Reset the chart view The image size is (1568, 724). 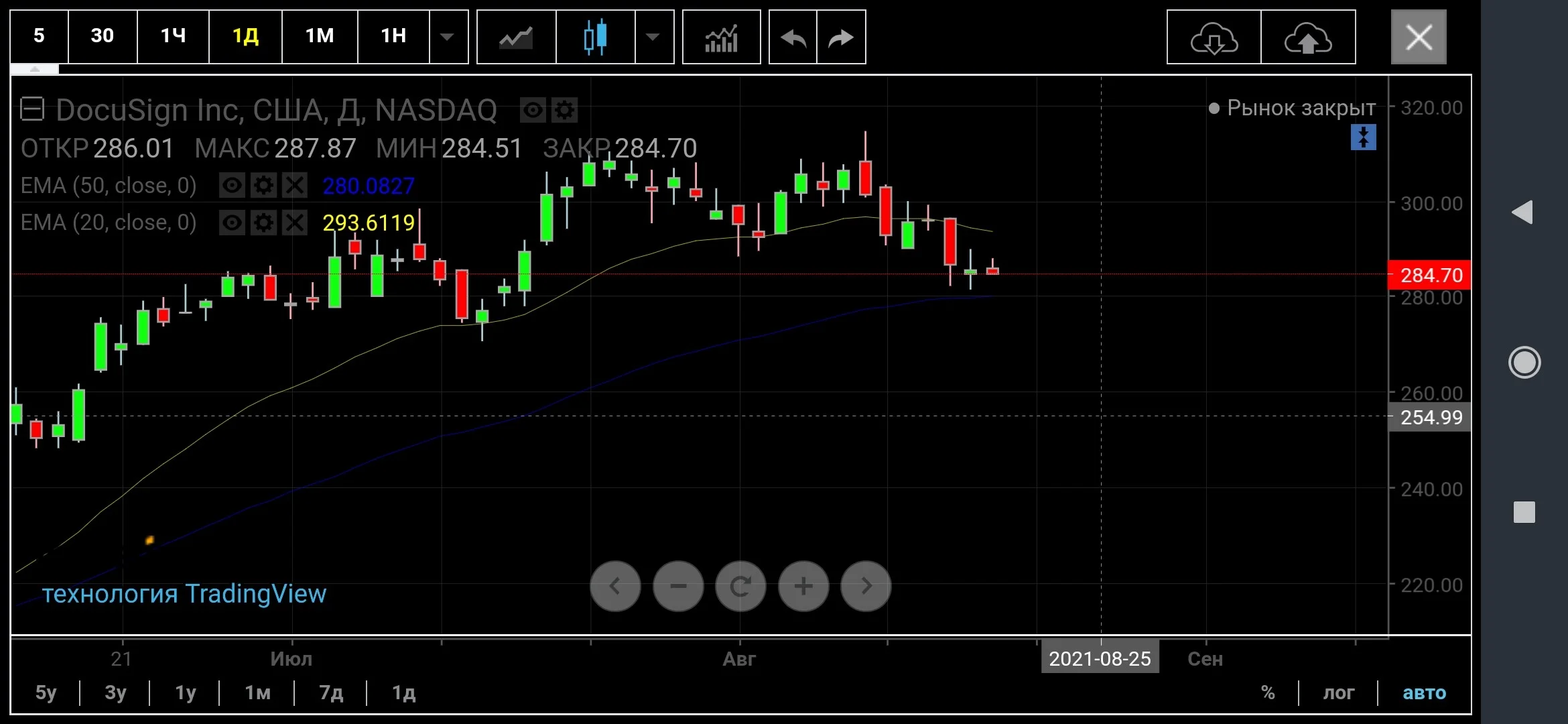(740, 586)
